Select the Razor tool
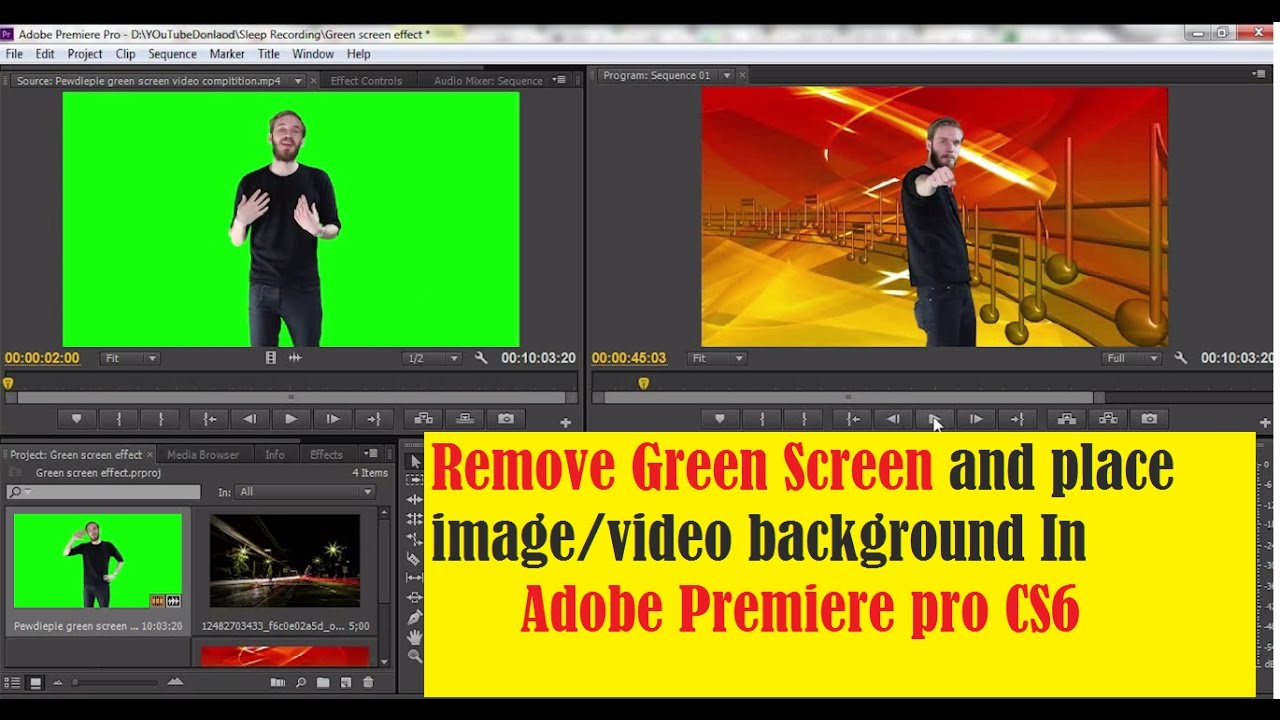Image resolution: width=1280 pixels, height=720 pixels. click(415, 558)
